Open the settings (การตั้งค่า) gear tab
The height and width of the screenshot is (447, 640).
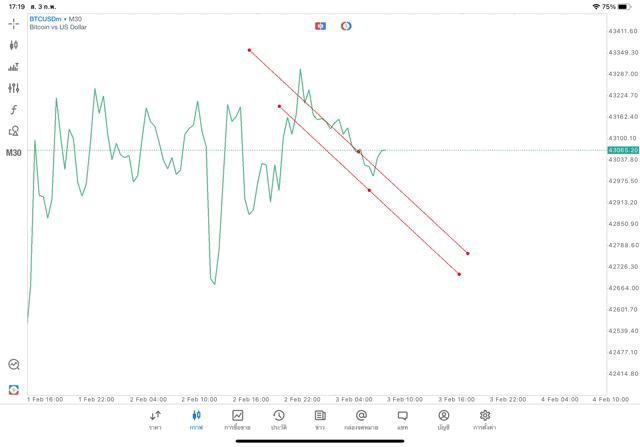(485, 419)
